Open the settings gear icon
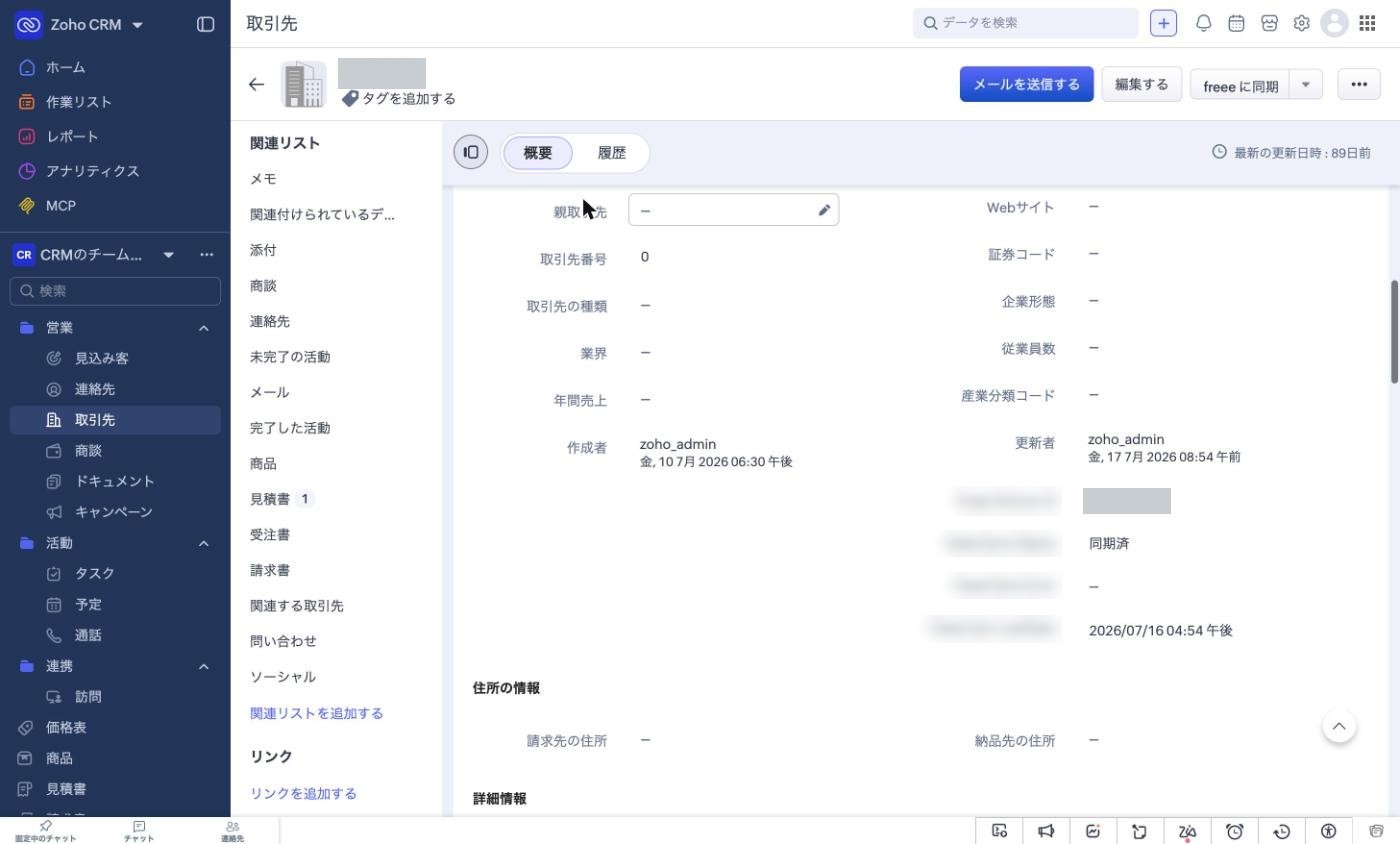The image size is (1400, 844). [x=1301, y=23]
